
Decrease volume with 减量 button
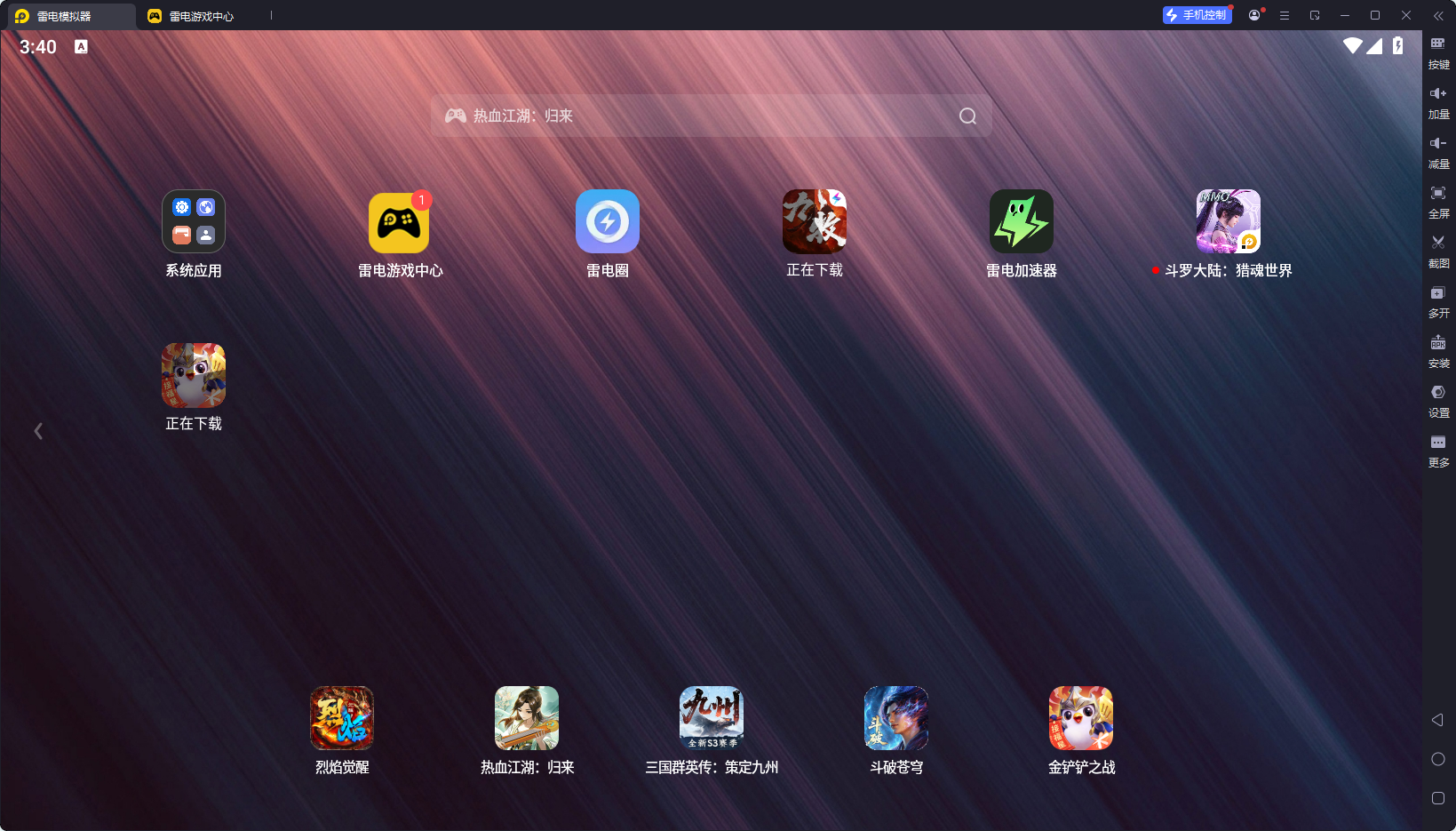(1438, 152)
